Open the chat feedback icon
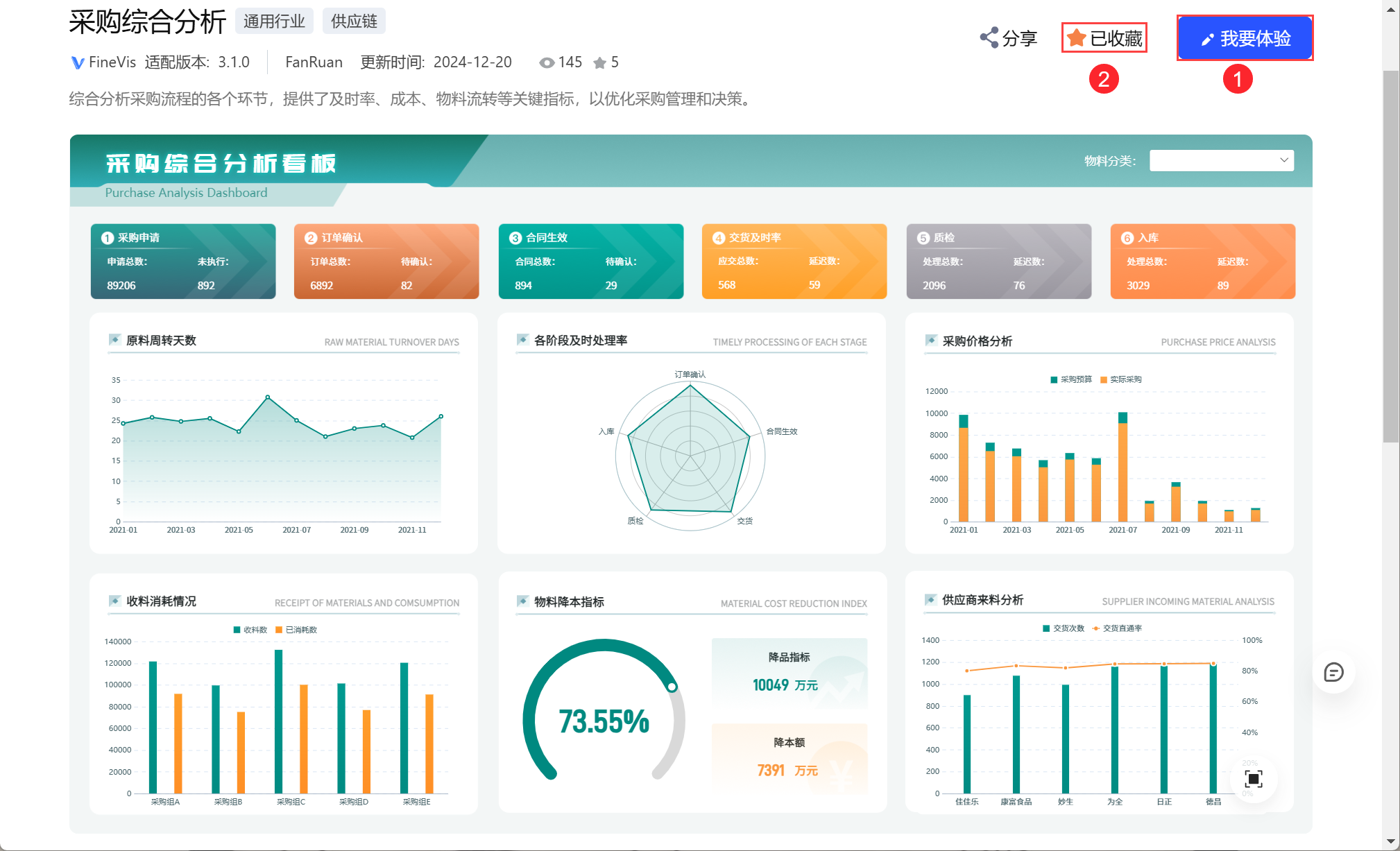Image resolution: width=1400 pixels, height=851 pixels. click(1333, 672)
